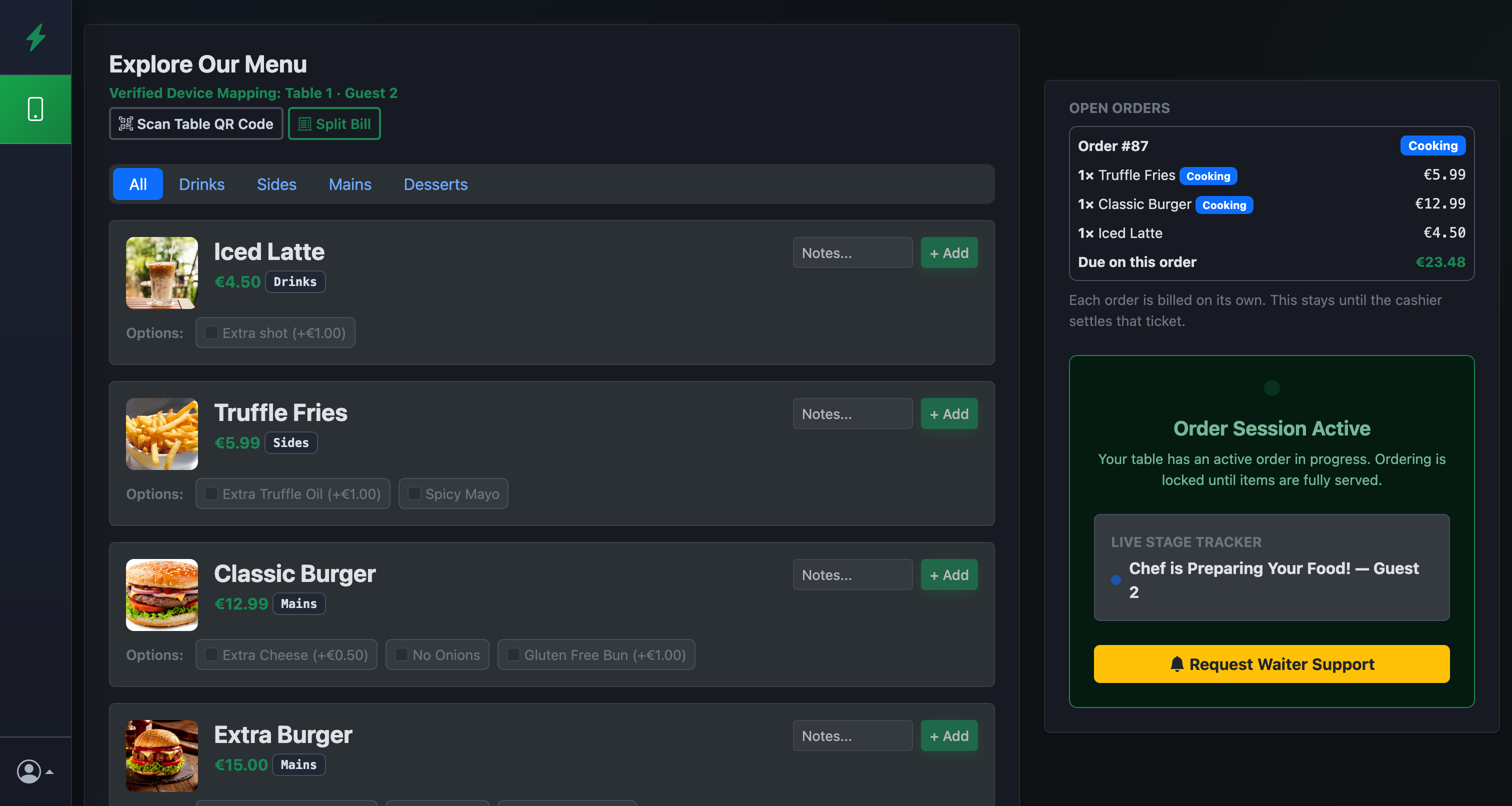
Task: Add Classic Burger to the order
Action: click(x=949, y=574)
